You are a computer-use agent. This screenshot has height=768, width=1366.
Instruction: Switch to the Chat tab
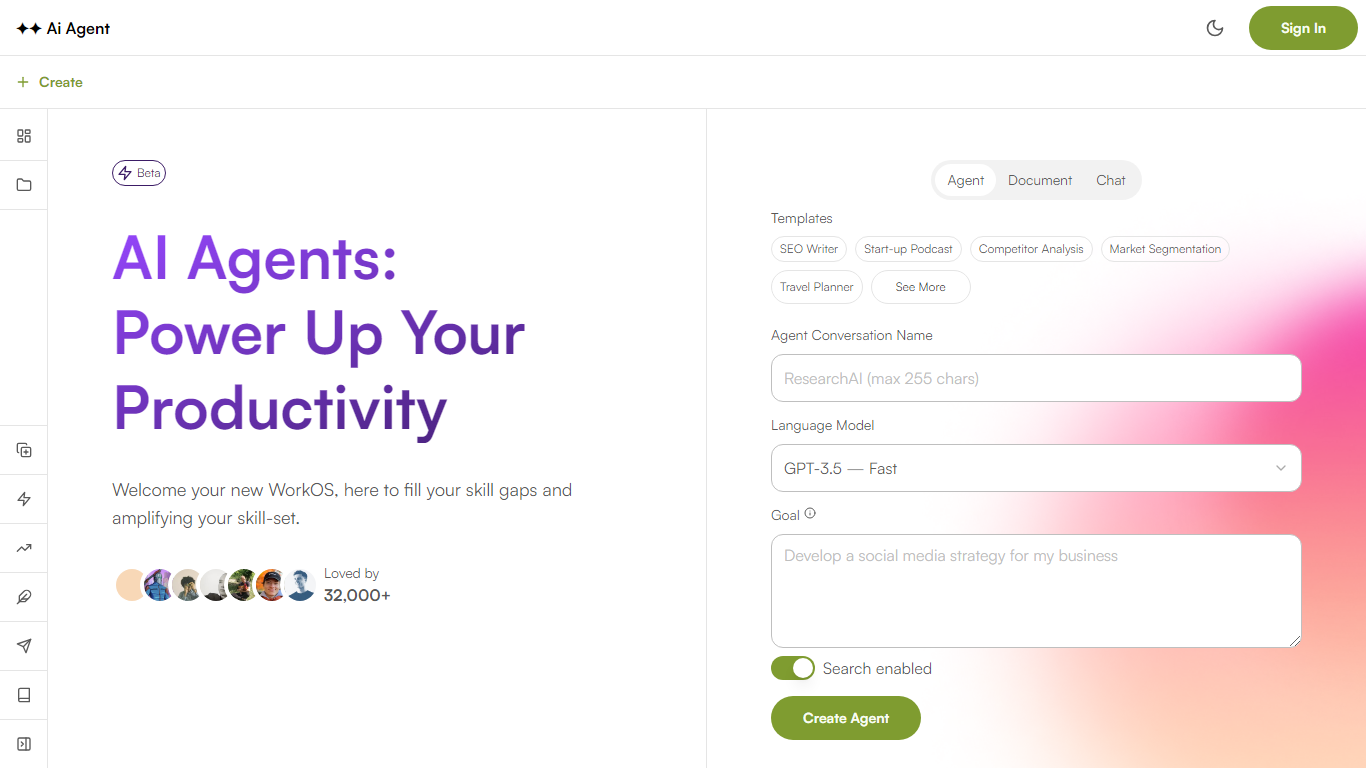click(1110, 180)
